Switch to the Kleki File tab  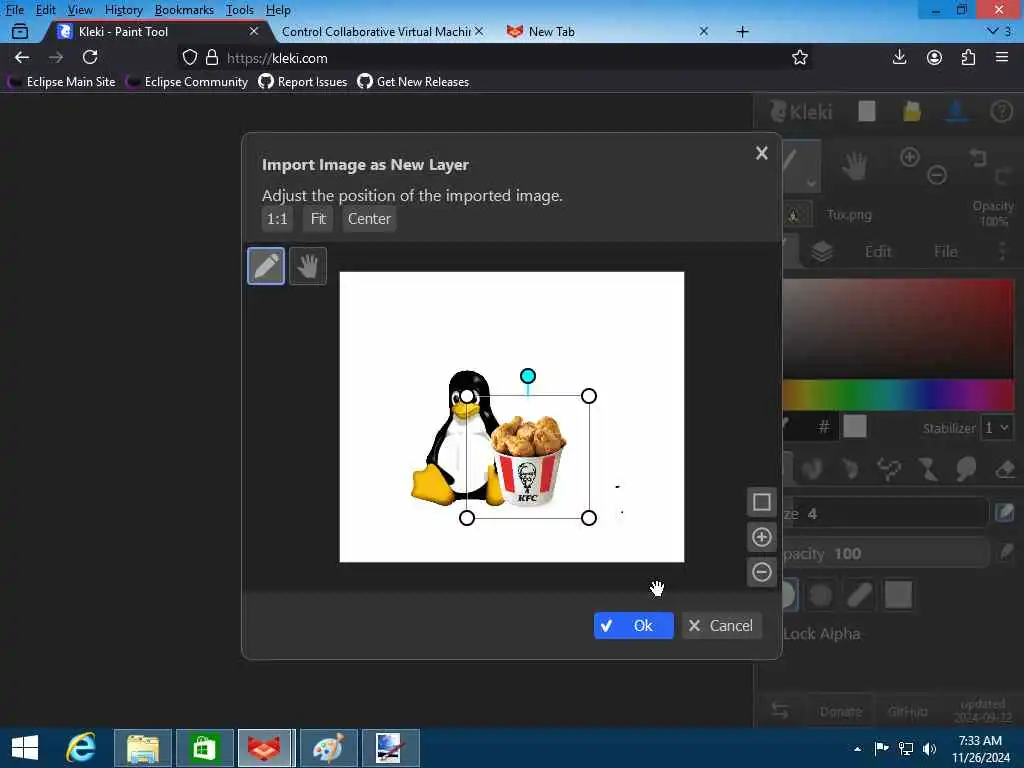tap(945, 251)
